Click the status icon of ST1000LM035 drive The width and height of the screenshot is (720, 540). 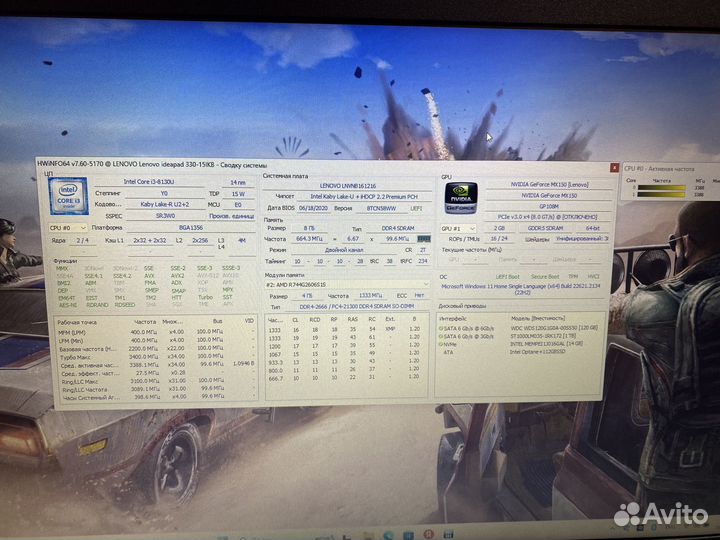(441, 336)
